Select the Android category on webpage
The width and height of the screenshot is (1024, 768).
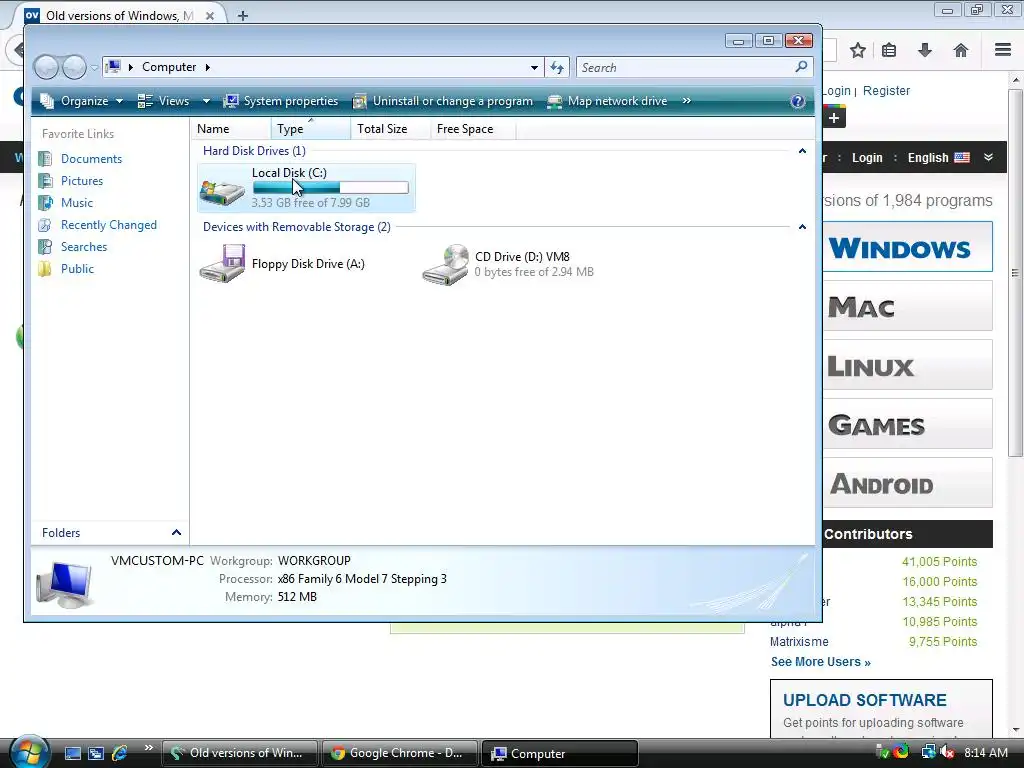pyautogui.click(x=908, y=483)
